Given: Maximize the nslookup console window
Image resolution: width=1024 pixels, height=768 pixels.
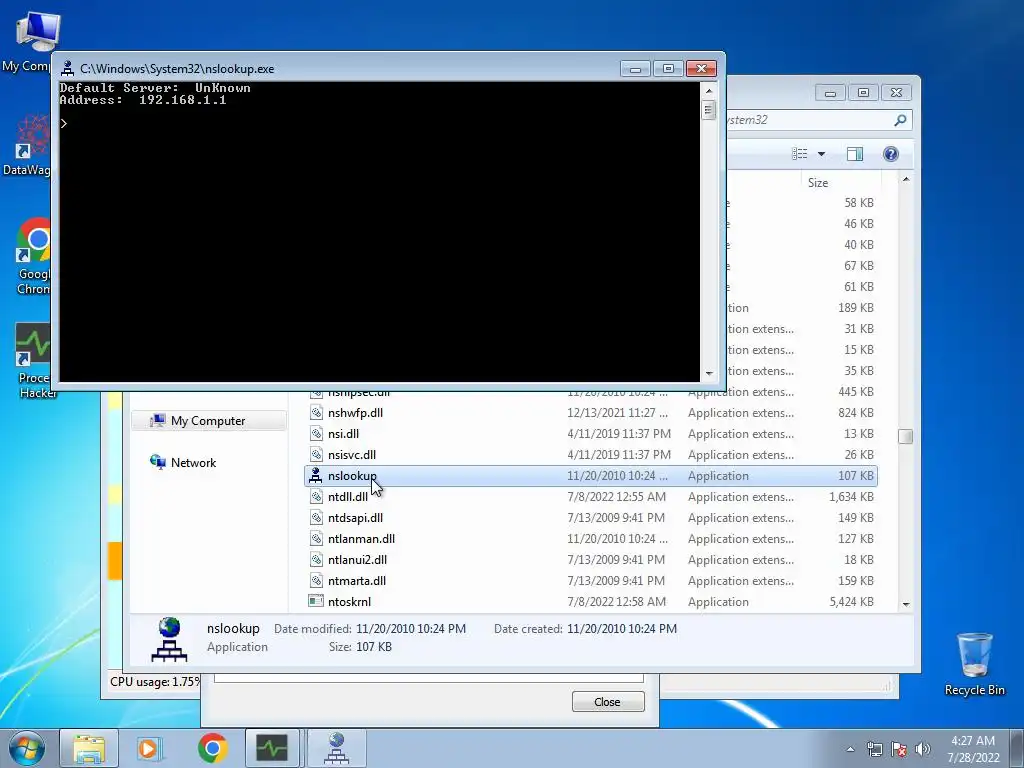Looking at the screenshot, I should (667, 69).
